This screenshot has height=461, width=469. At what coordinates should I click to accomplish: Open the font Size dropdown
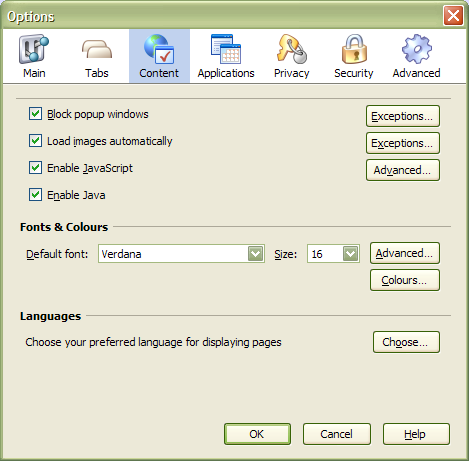coord(333,254)
